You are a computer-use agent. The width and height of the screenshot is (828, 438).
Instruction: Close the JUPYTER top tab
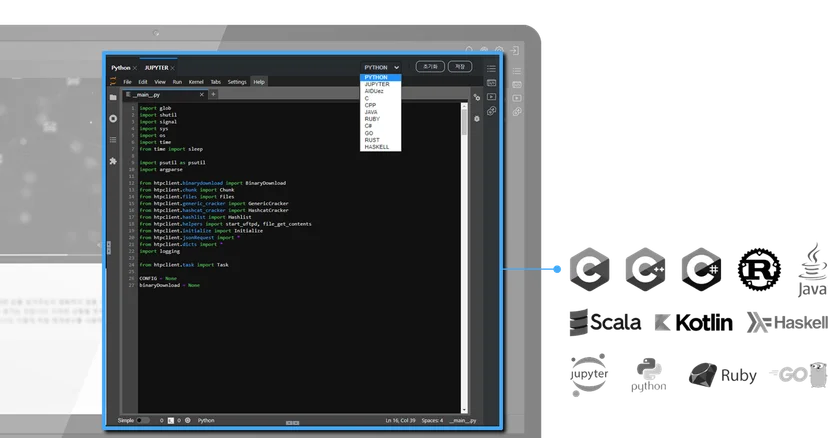[173, 68]
